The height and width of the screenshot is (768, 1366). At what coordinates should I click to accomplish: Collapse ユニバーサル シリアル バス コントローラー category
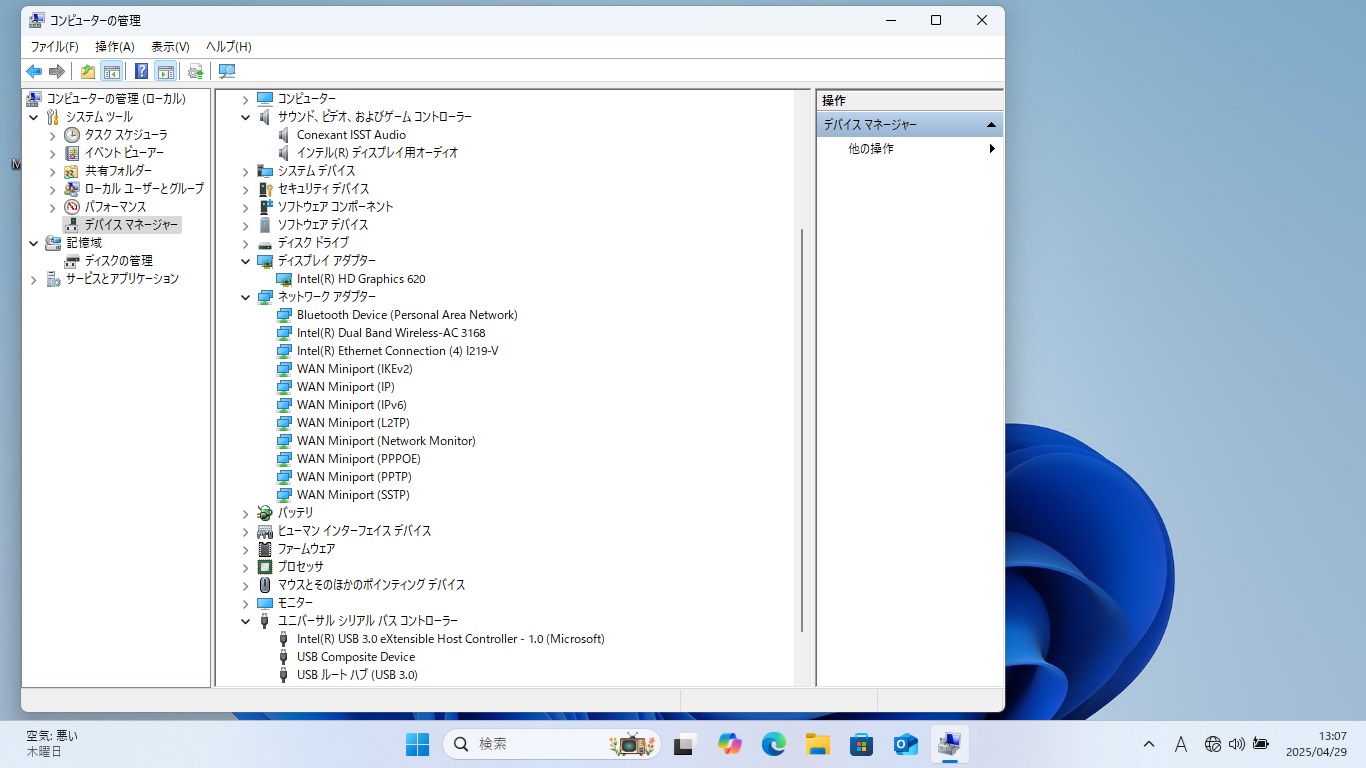246,621
